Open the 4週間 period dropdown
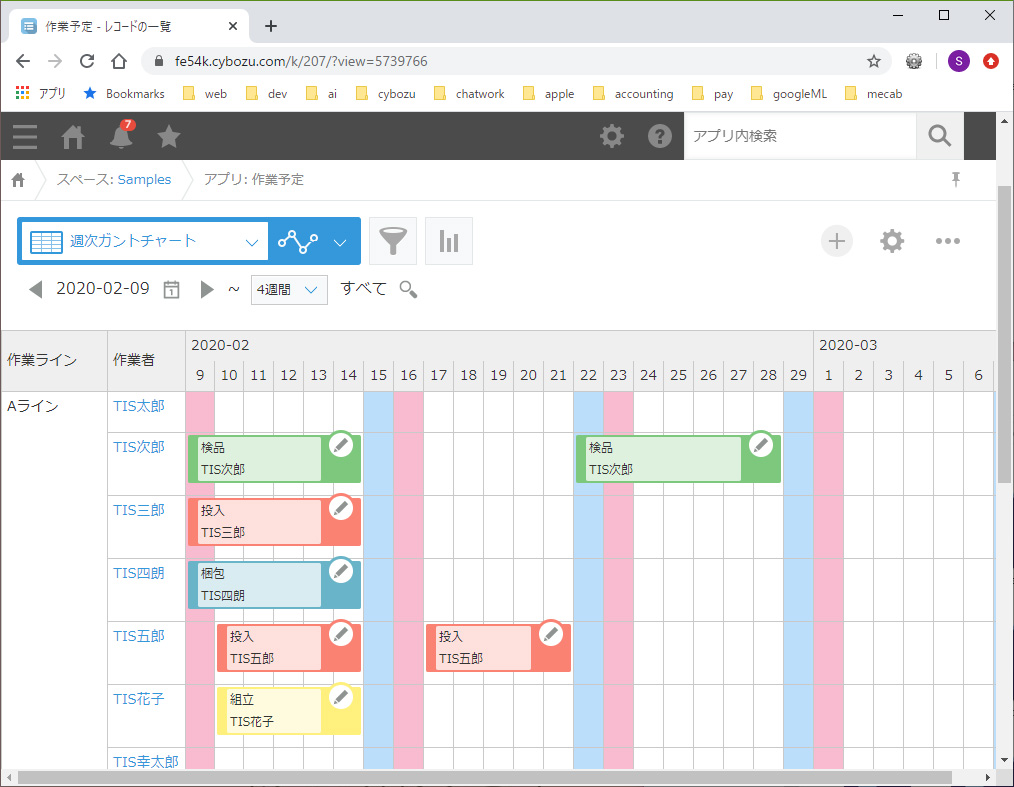1014x787 pixels. click(x=289, y=290)
